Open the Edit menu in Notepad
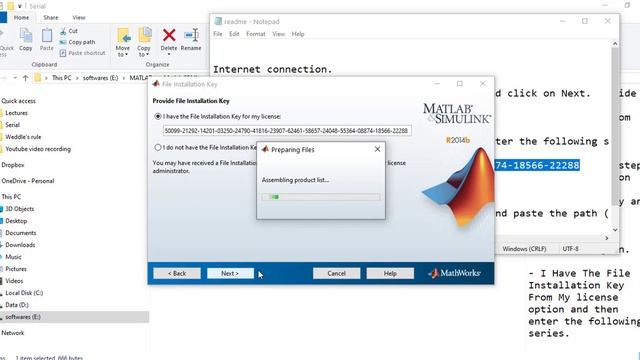The width and height of the screenshot is (640, 360). coord(234,34)
